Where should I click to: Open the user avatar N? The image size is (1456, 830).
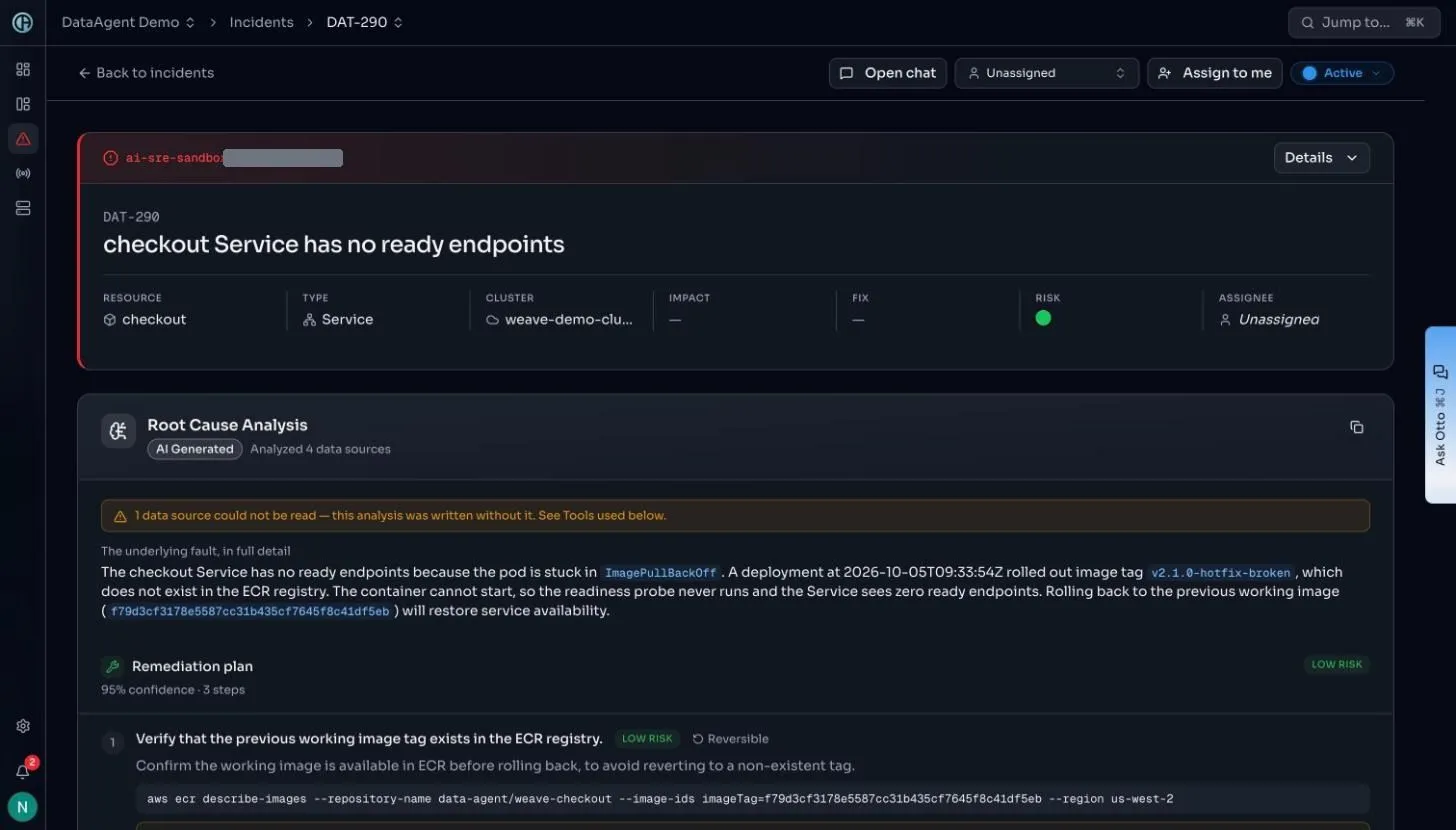[22, 807]
